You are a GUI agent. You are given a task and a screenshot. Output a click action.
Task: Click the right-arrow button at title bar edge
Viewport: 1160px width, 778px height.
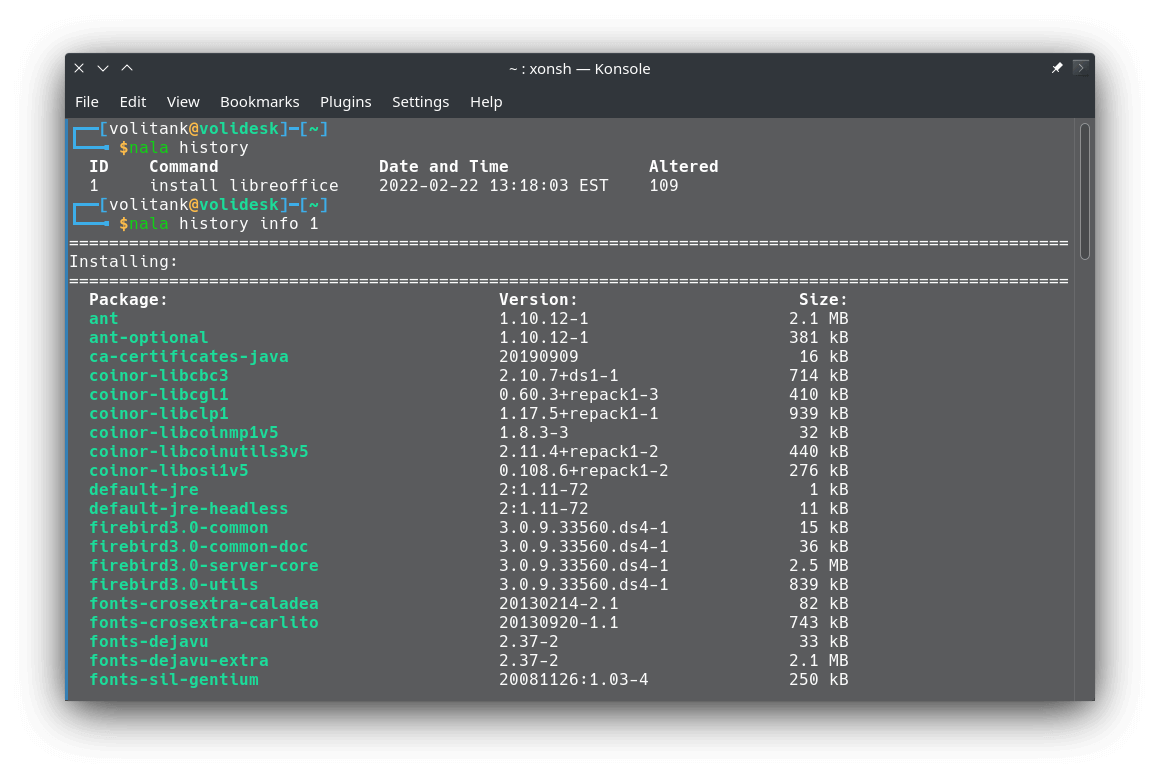click(1081, 68)
